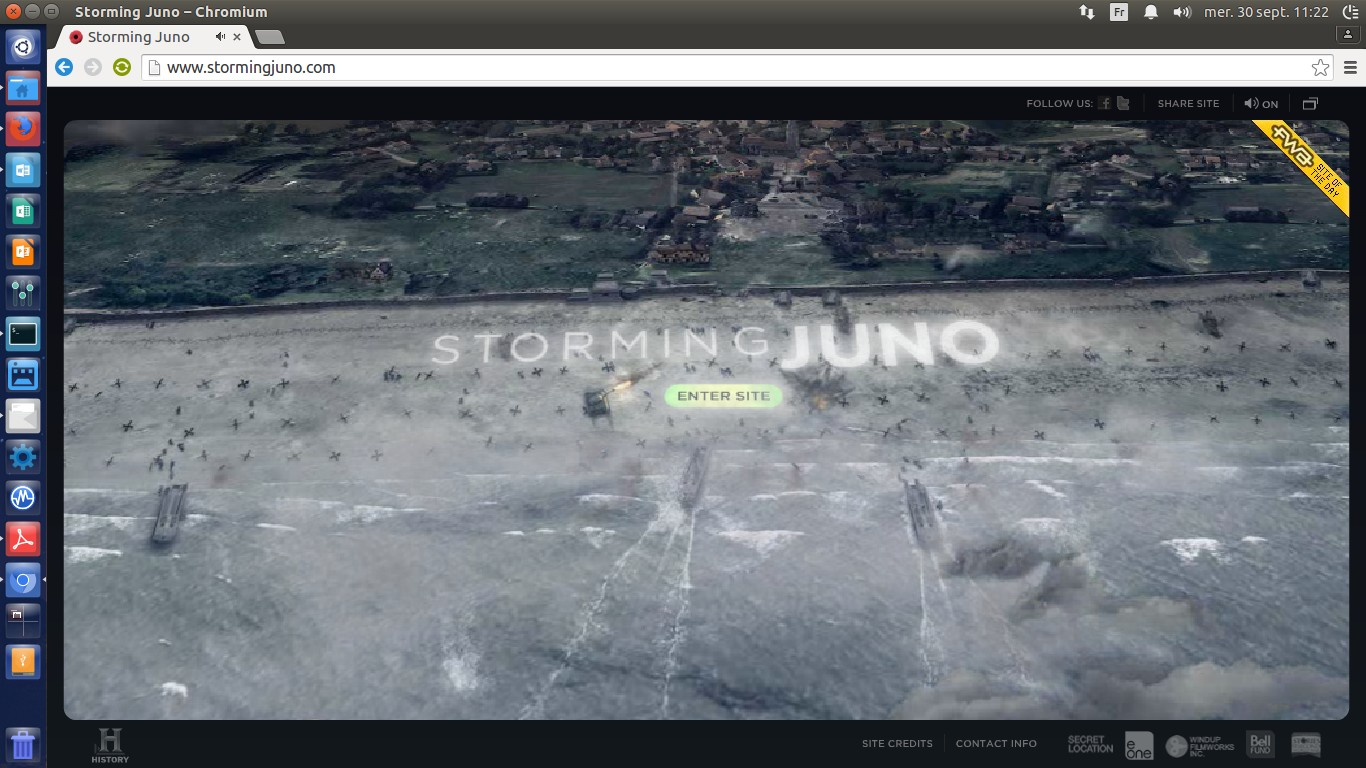This screenshot has height=768, width=1366.
Task: Open the Twitter follow icon
Action: click(x=1123, y=103)
